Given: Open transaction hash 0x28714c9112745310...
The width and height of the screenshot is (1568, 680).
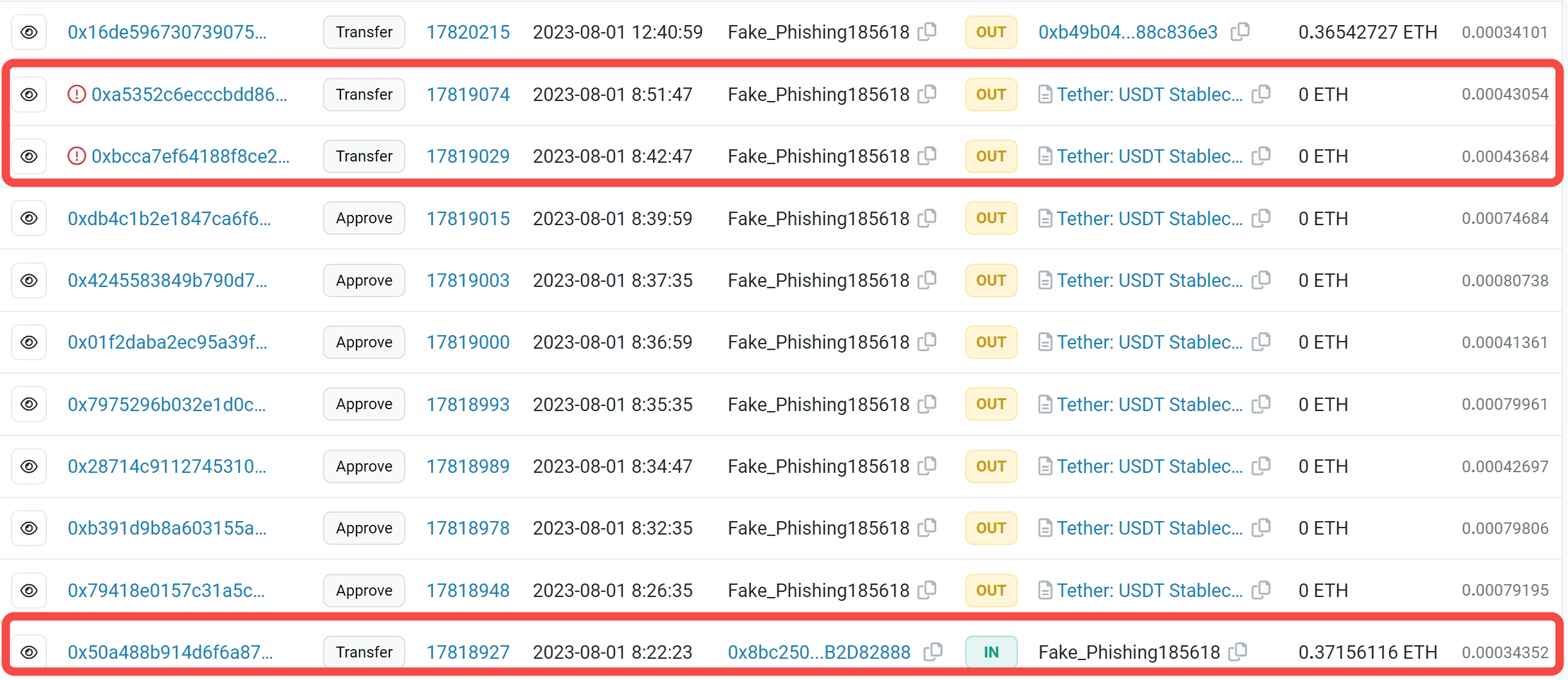Looking at the screenshot, I should tap(167, 466).
